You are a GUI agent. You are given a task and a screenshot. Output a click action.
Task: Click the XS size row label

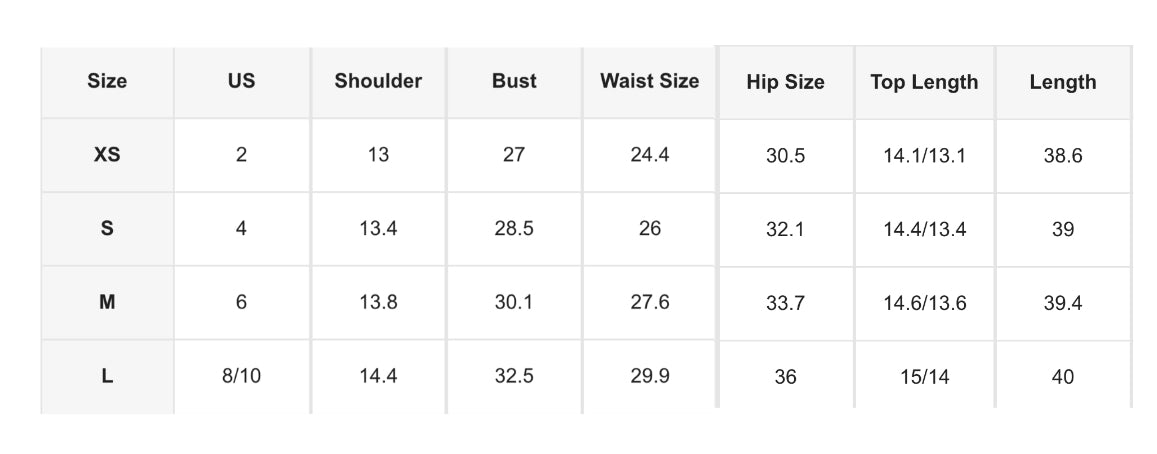107,155
